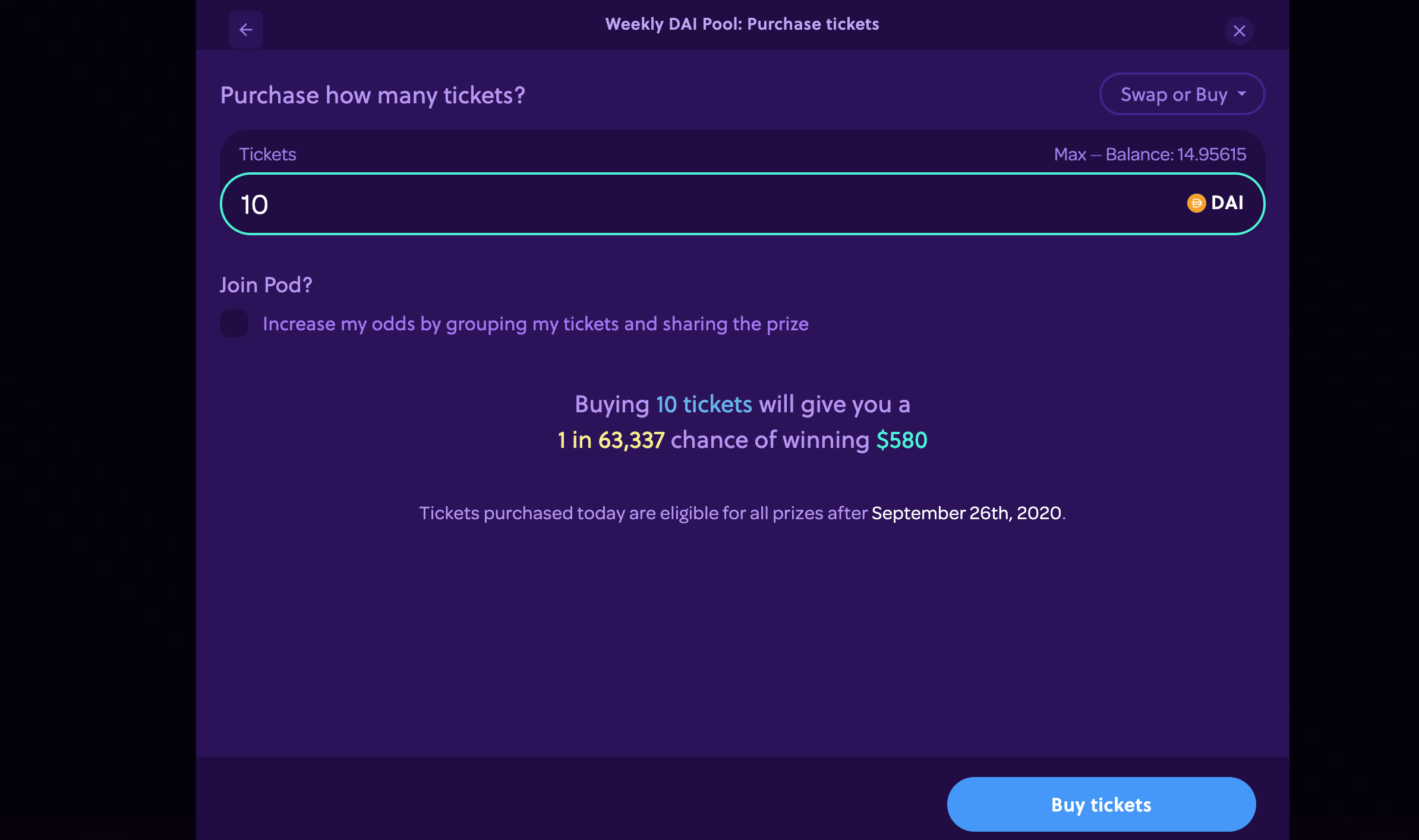Click the September 26th, 2020 date text
Image resolution: width=1419 pixels, height=840 pixels.
click(x=966, y=513)
